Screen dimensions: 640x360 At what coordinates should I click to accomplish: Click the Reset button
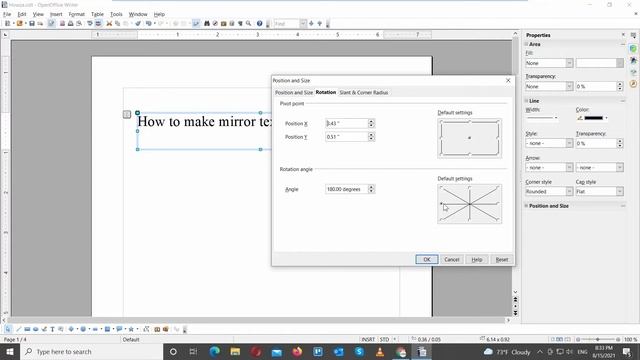point(502,260)
